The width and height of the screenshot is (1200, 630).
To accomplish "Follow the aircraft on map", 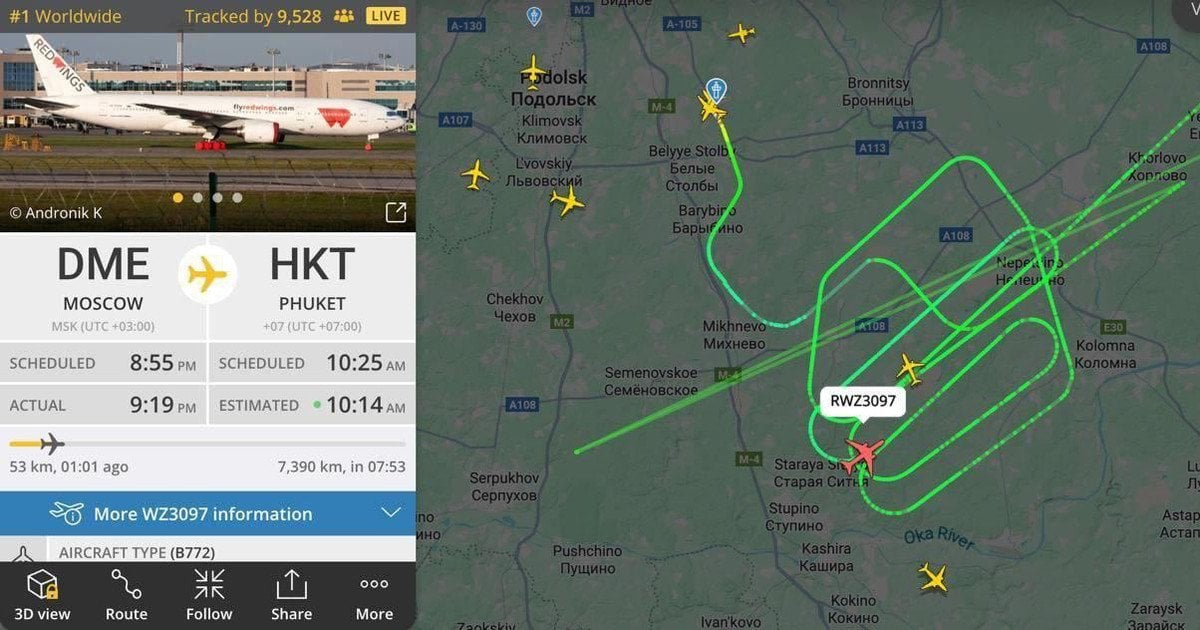I will [209, 595].
